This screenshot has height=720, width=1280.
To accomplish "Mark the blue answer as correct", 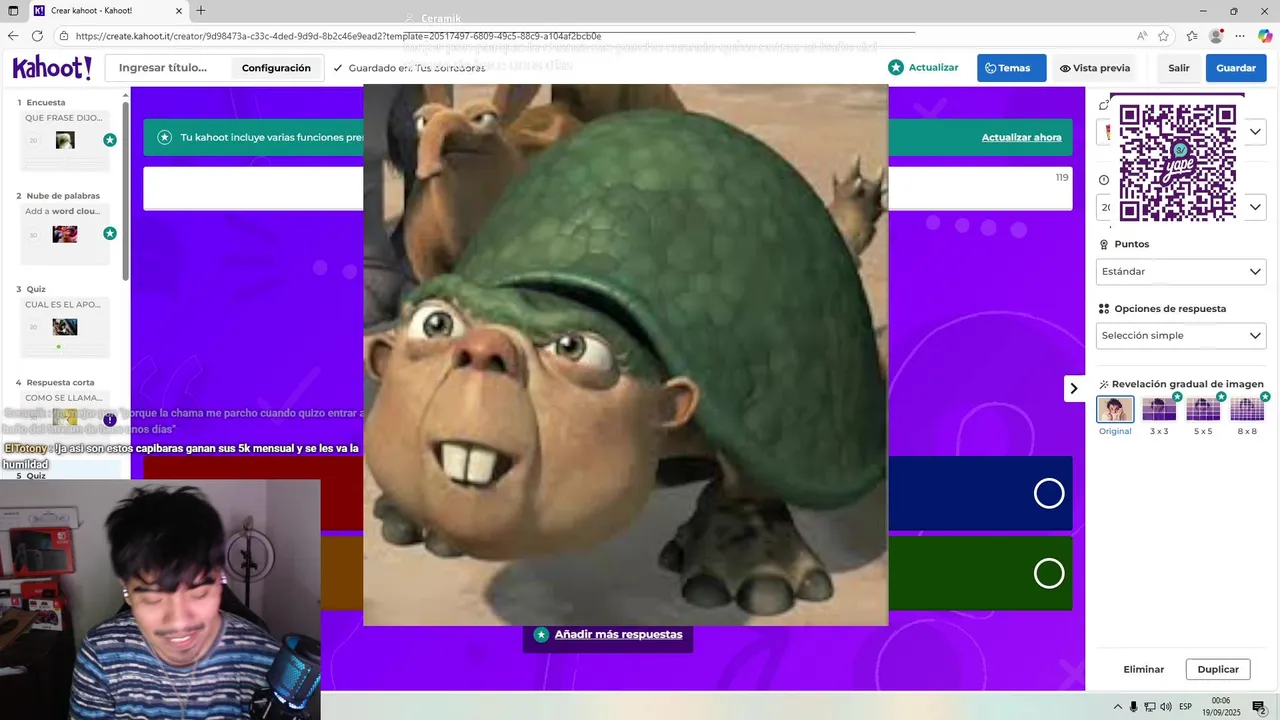I will tap(1049, 493).
